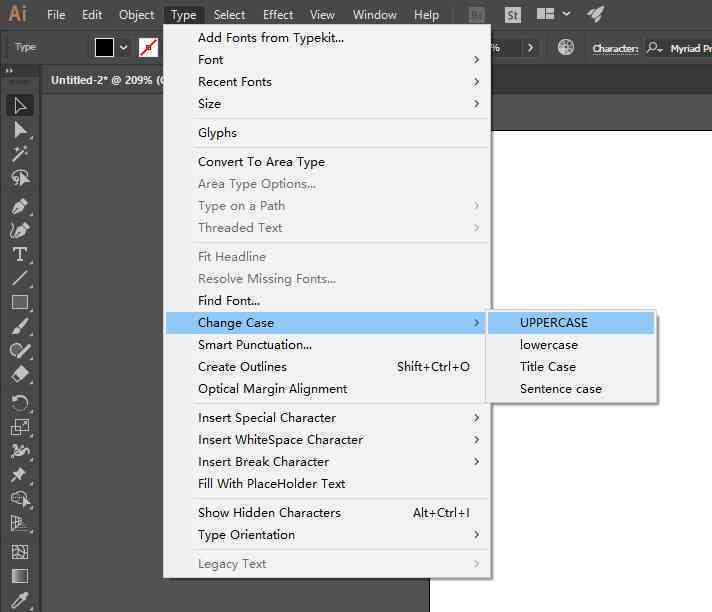Expand the opacity slider arrow
The image size is (712, 612).
[x=530, y=47]
